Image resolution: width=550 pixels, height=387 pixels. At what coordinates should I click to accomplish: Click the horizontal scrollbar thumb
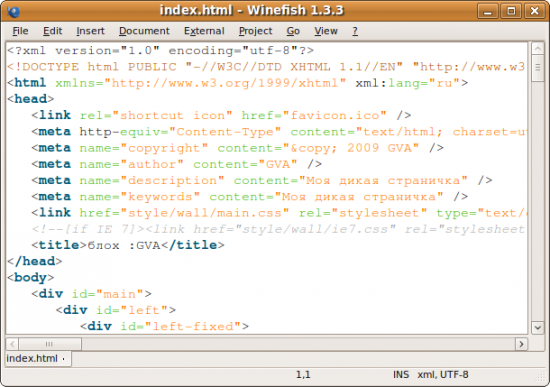pyautogui.click(x=50, y=344)
